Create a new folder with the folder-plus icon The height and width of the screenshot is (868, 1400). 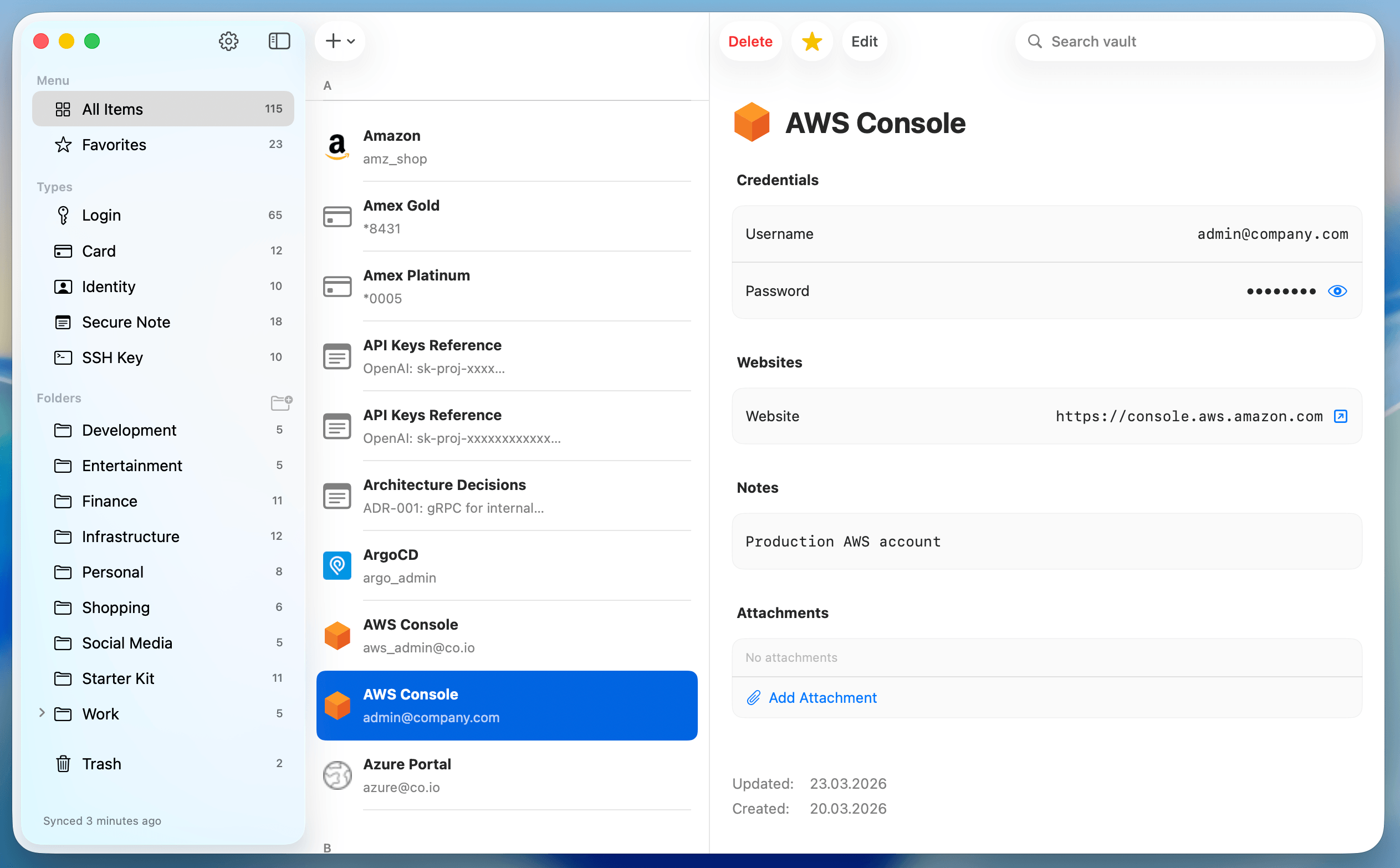[x=281, y=402]
